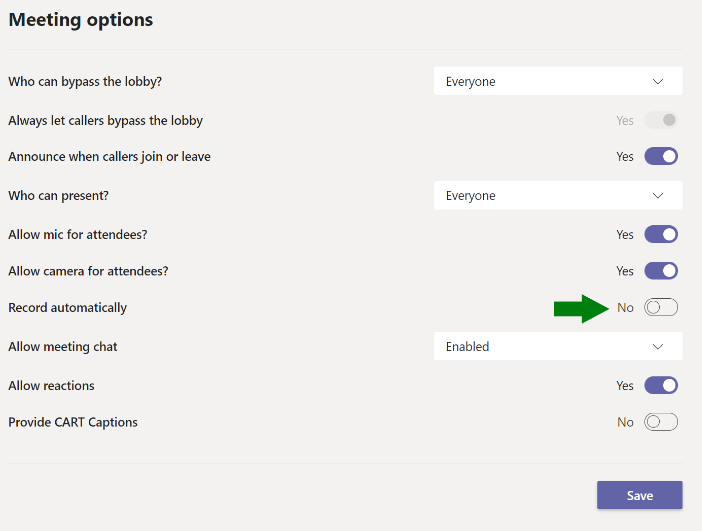This screenshot has height=531, width=702.
Task: Enable the Record automatically switch
Action: tap(661, 307)
